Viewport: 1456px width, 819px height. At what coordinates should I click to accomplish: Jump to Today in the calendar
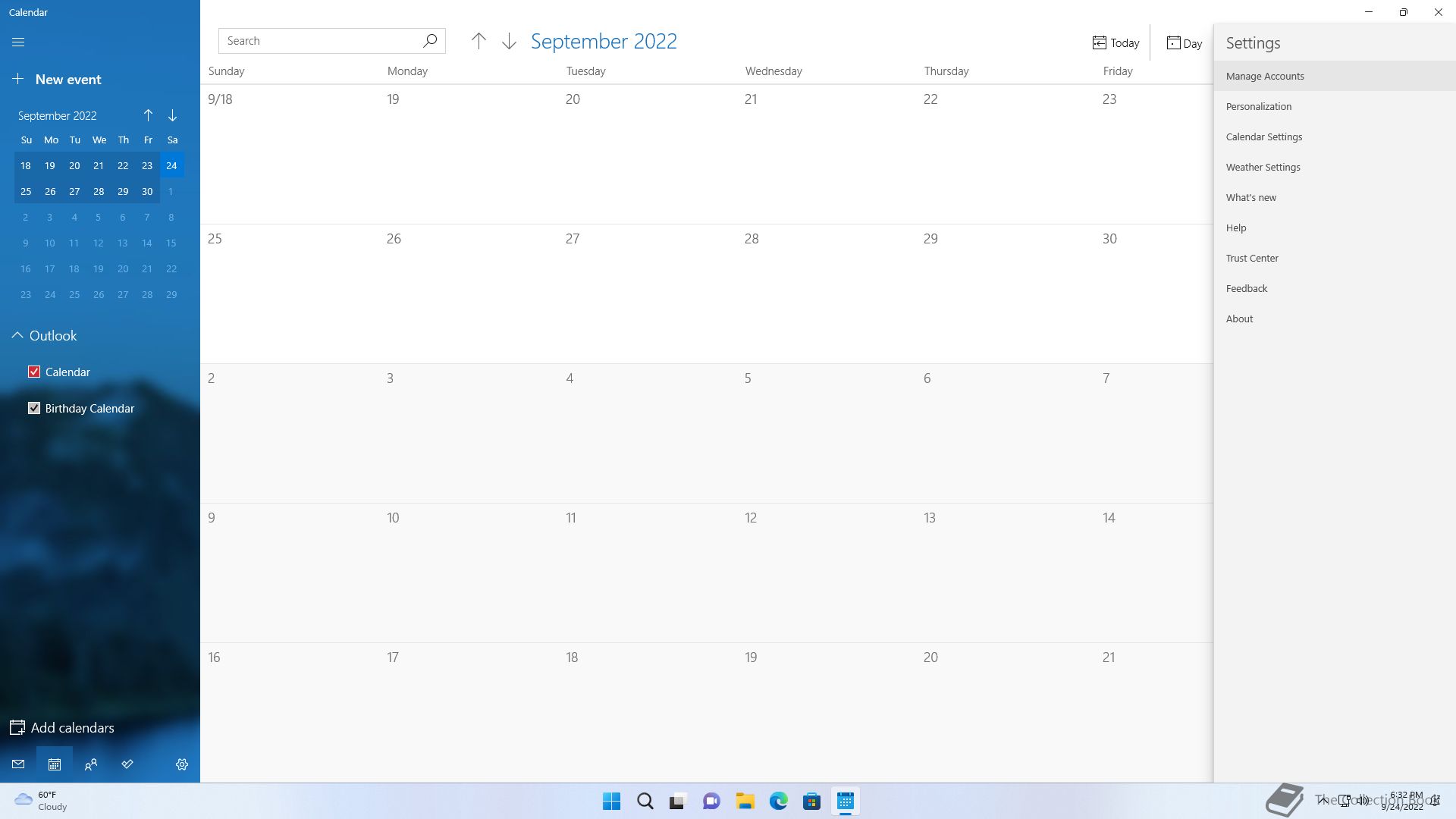(x=1116, y=43)
